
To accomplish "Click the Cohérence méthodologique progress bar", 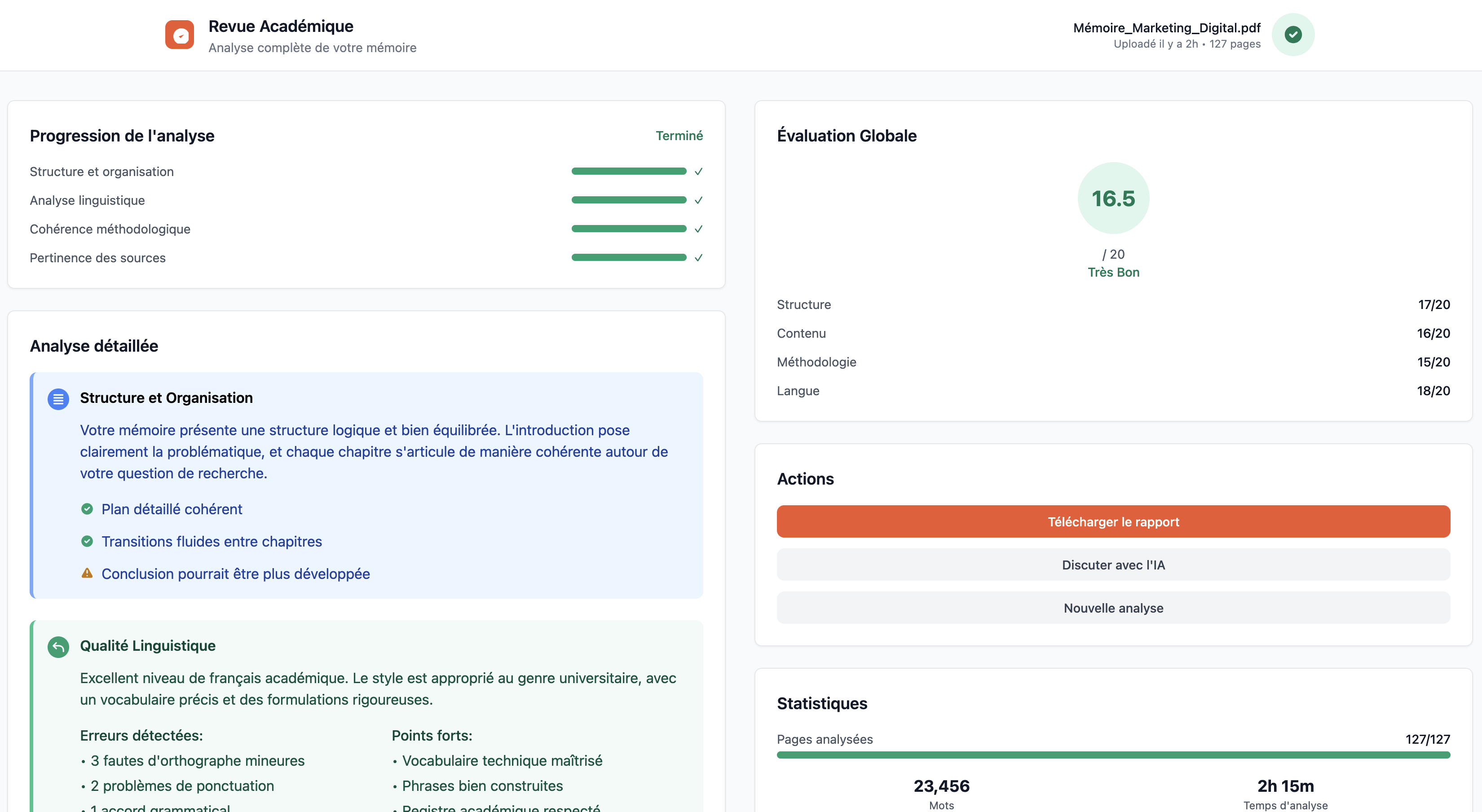I will (x=629, y=229).
